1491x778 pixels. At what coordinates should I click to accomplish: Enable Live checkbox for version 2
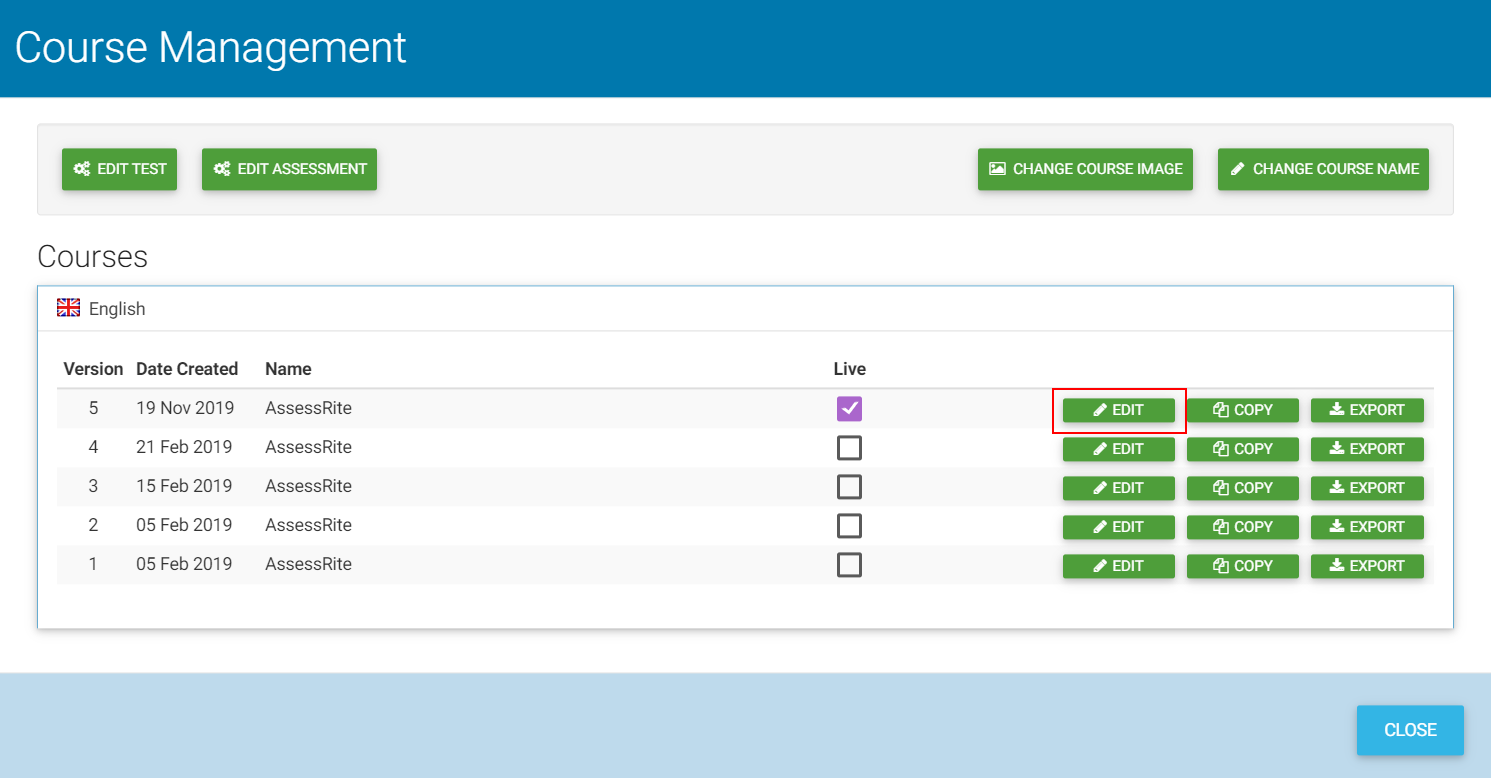coord(849,526)
